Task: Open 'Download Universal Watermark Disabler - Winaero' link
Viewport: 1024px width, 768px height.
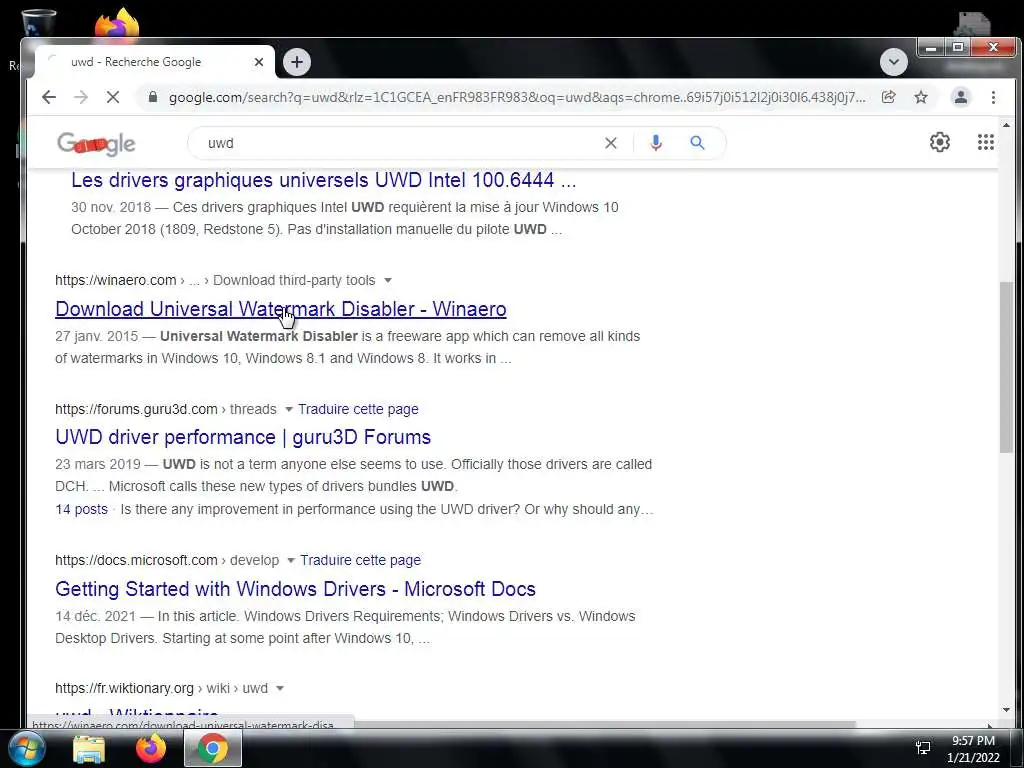Action: tap(281, 309)
